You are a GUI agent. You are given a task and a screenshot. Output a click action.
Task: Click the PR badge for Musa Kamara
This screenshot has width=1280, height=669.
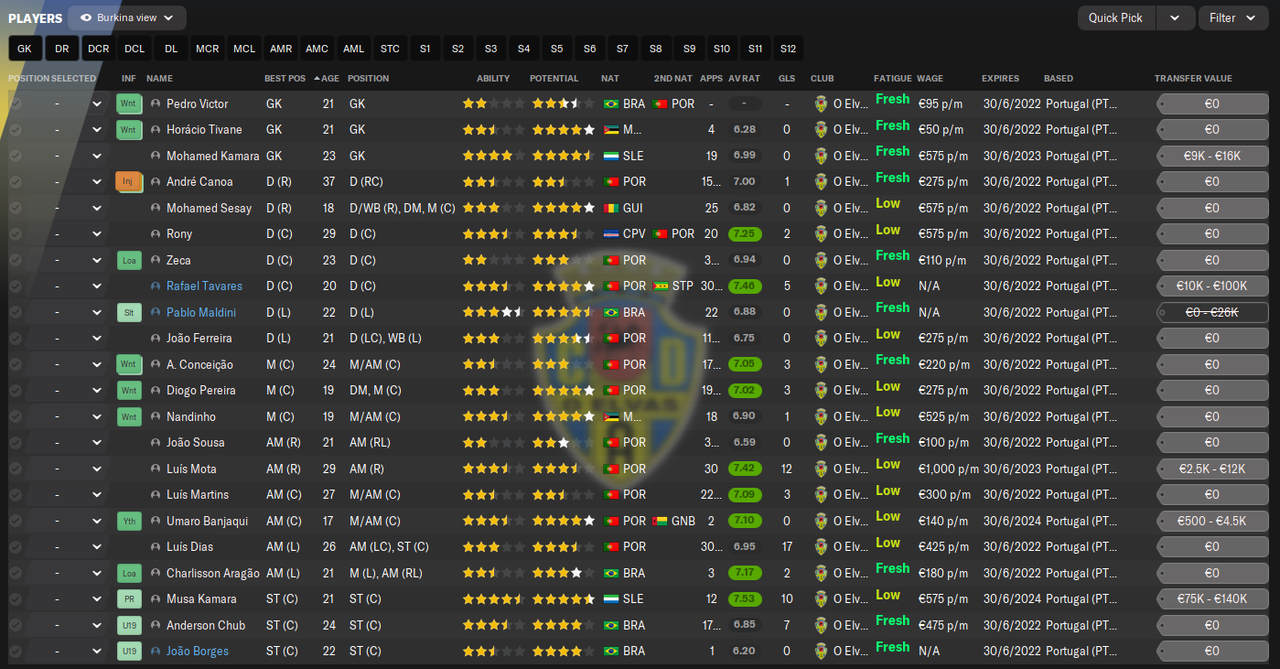tap(130, 599)
